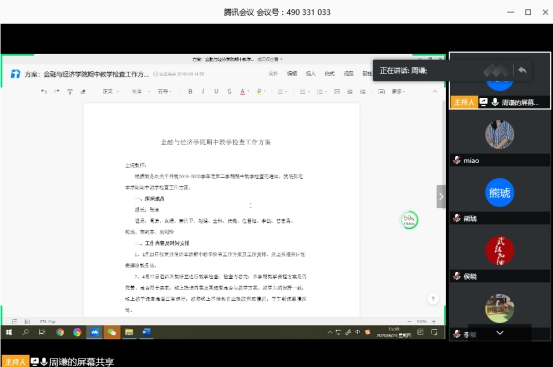Click the green 59% progress circle

point(409,220)
